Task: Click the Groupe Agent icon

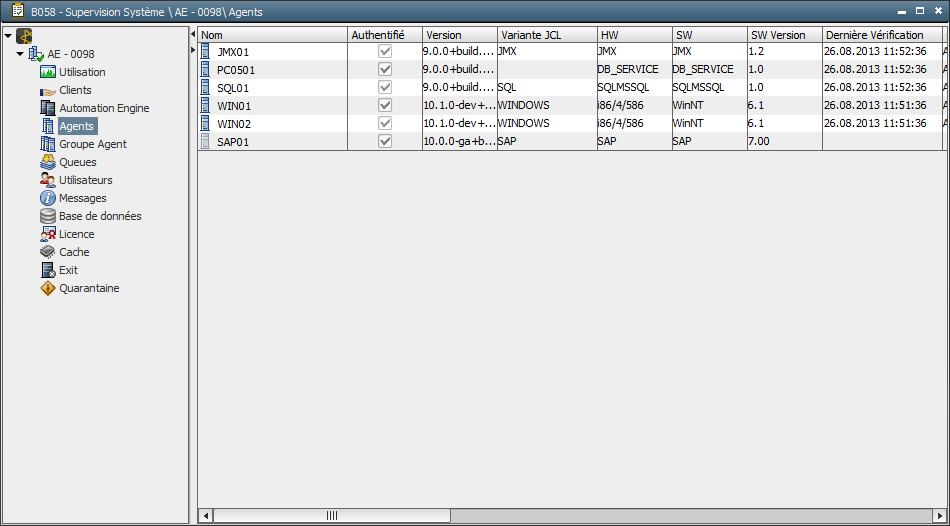Action: (48, 144)
